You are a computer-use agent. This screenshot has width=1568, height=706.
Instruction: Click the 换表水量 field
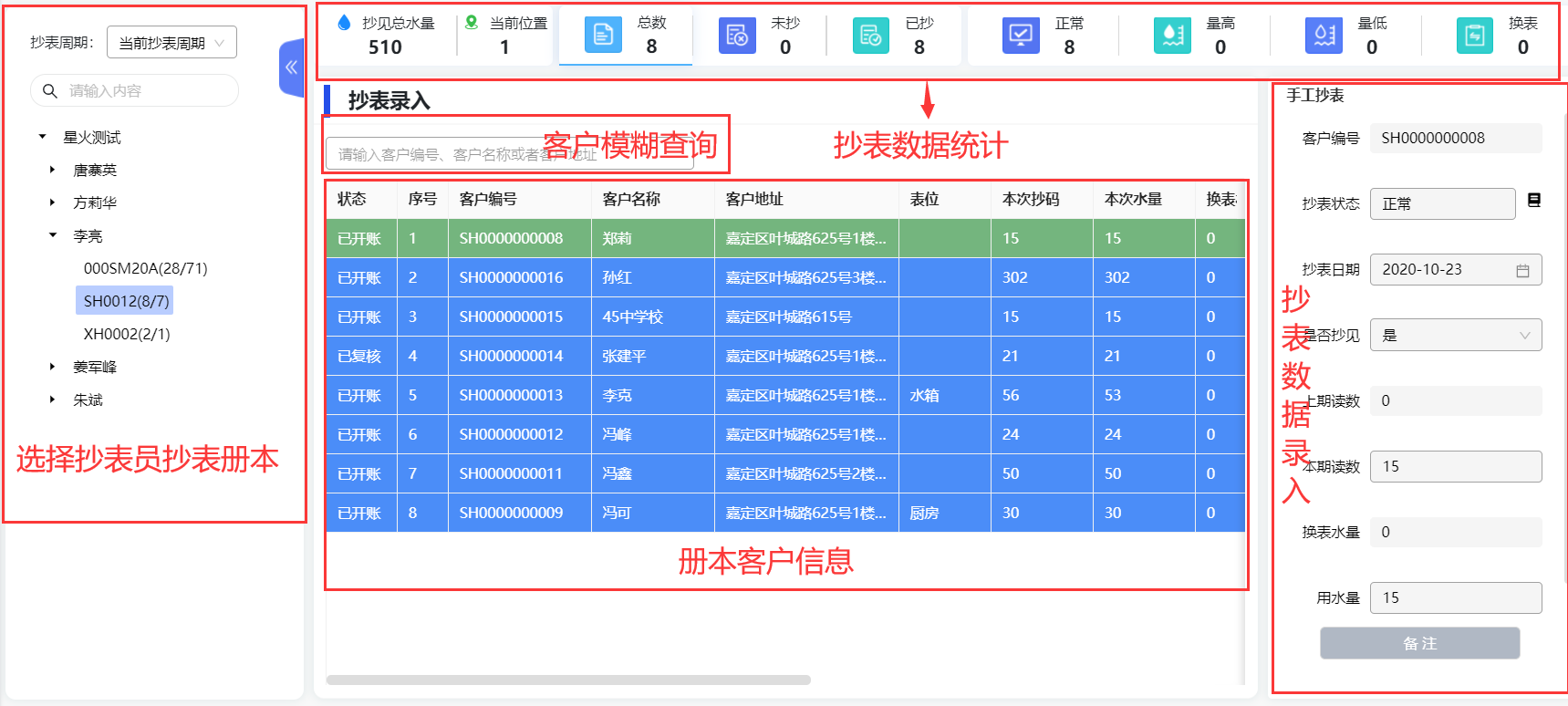click(1456, 532)
